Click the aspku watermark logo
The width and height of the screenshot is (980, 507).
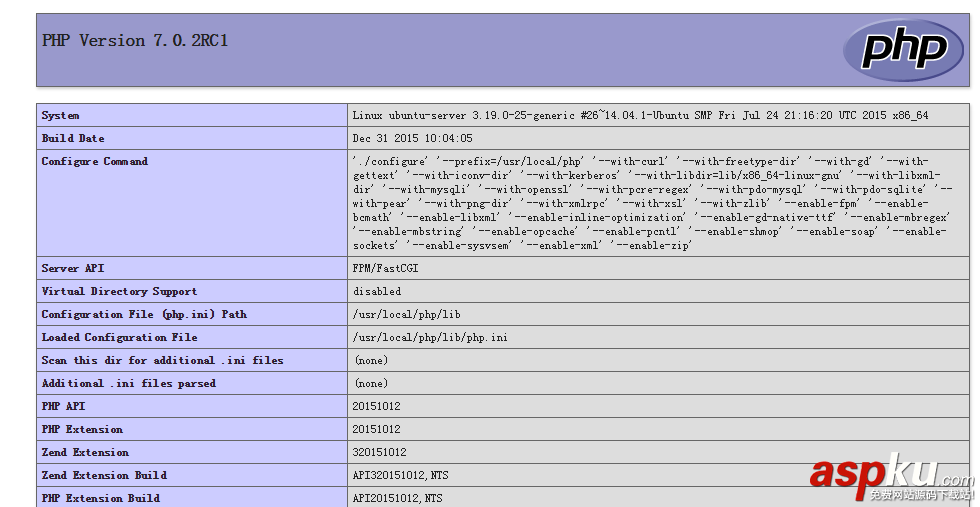pos(890,477)
